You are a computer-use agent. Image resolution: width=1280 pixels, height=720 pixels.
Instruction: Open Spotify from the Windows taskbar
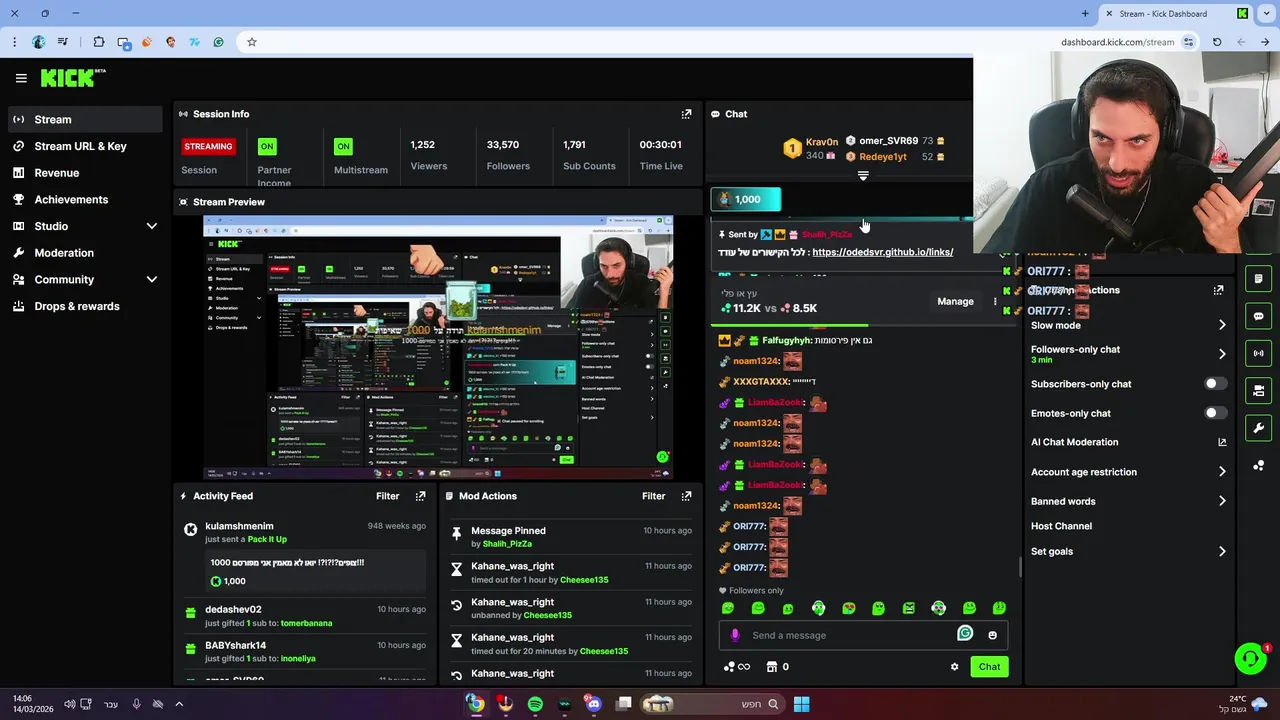(535, 704)
